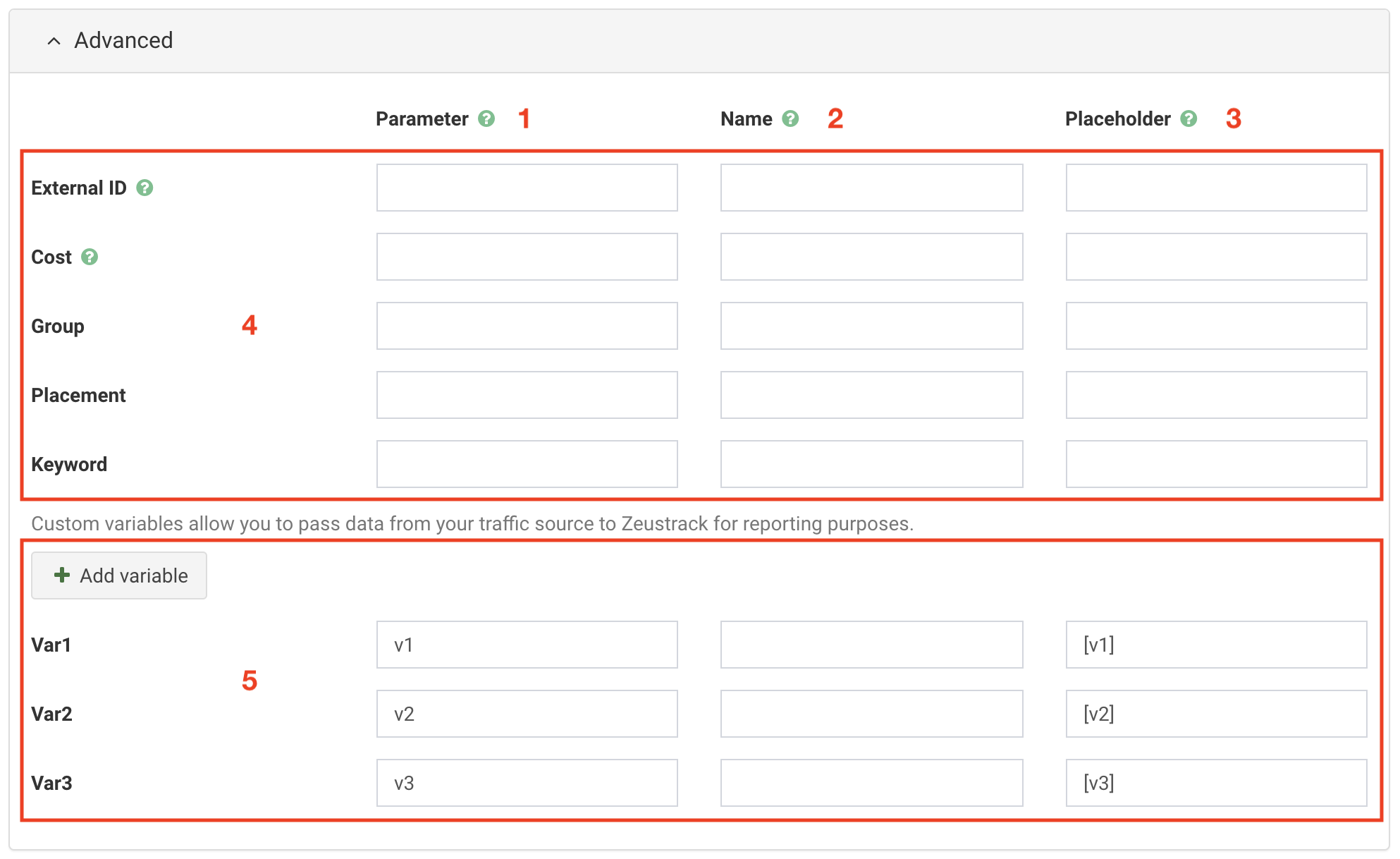The width and height of the screenshot is (1400, 859).
Task: Click the Placeholder column help icon
Action: click(x=1189, y=118)
